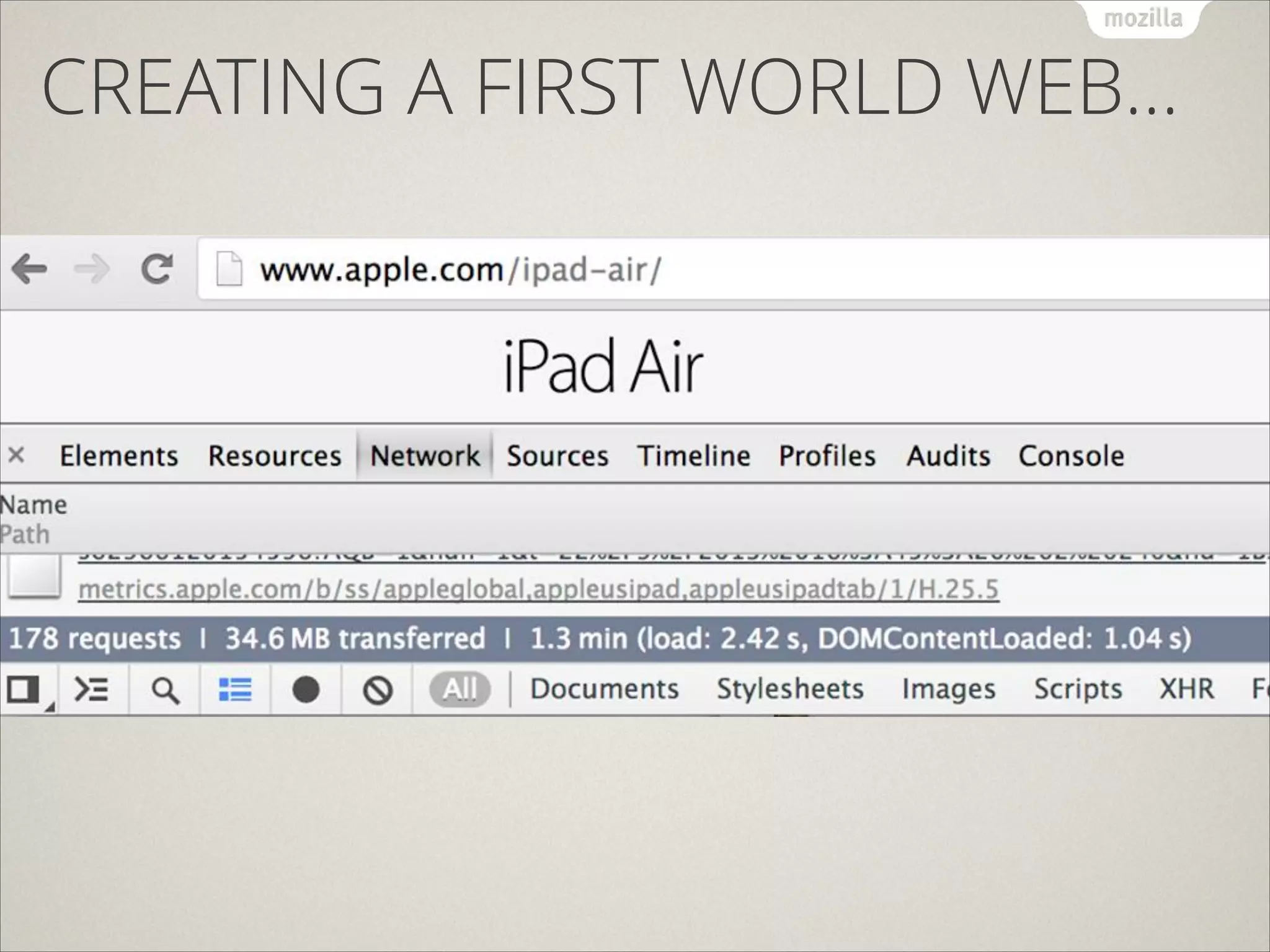
Task: Click the page icon in address bar
Action: coord(228,269)
